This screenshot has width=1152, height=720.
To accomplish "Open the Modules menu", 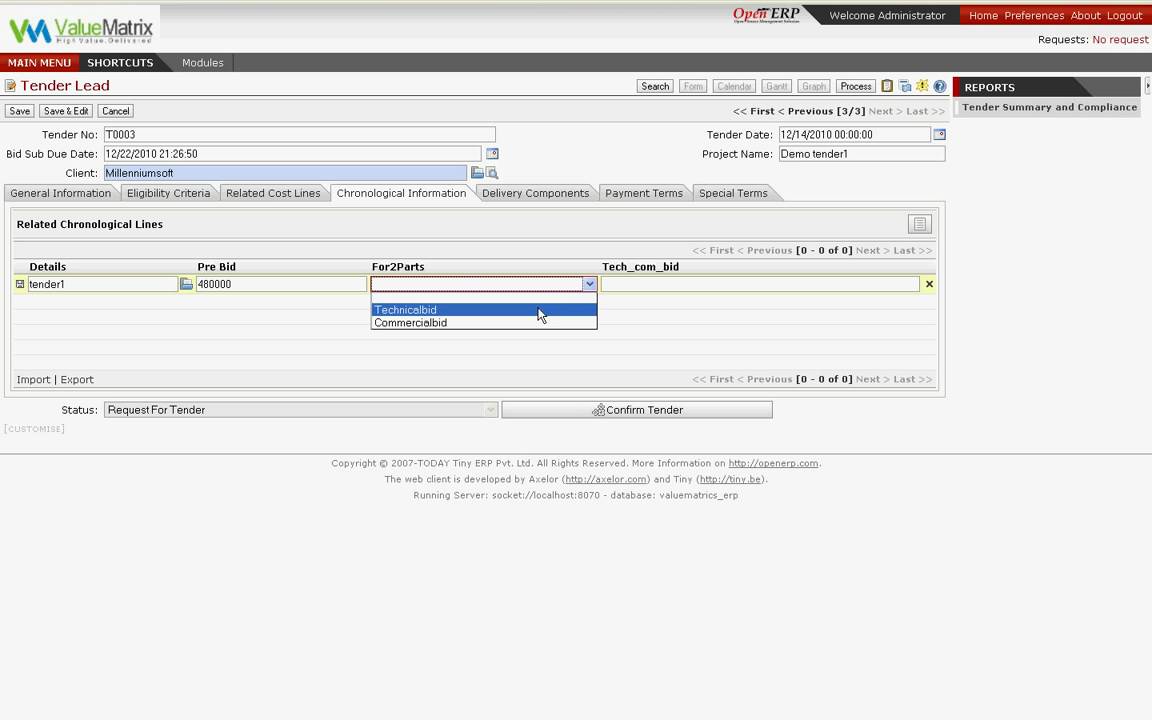I will [203, 62].
